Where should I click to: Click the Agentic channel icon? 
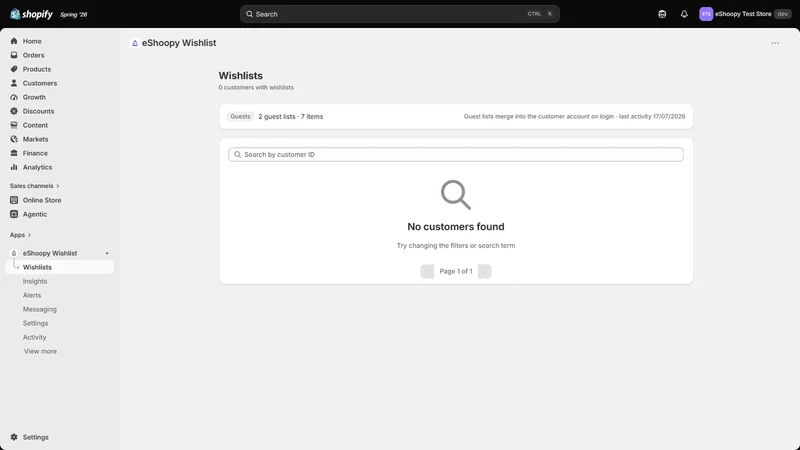[x=14, y=214]
